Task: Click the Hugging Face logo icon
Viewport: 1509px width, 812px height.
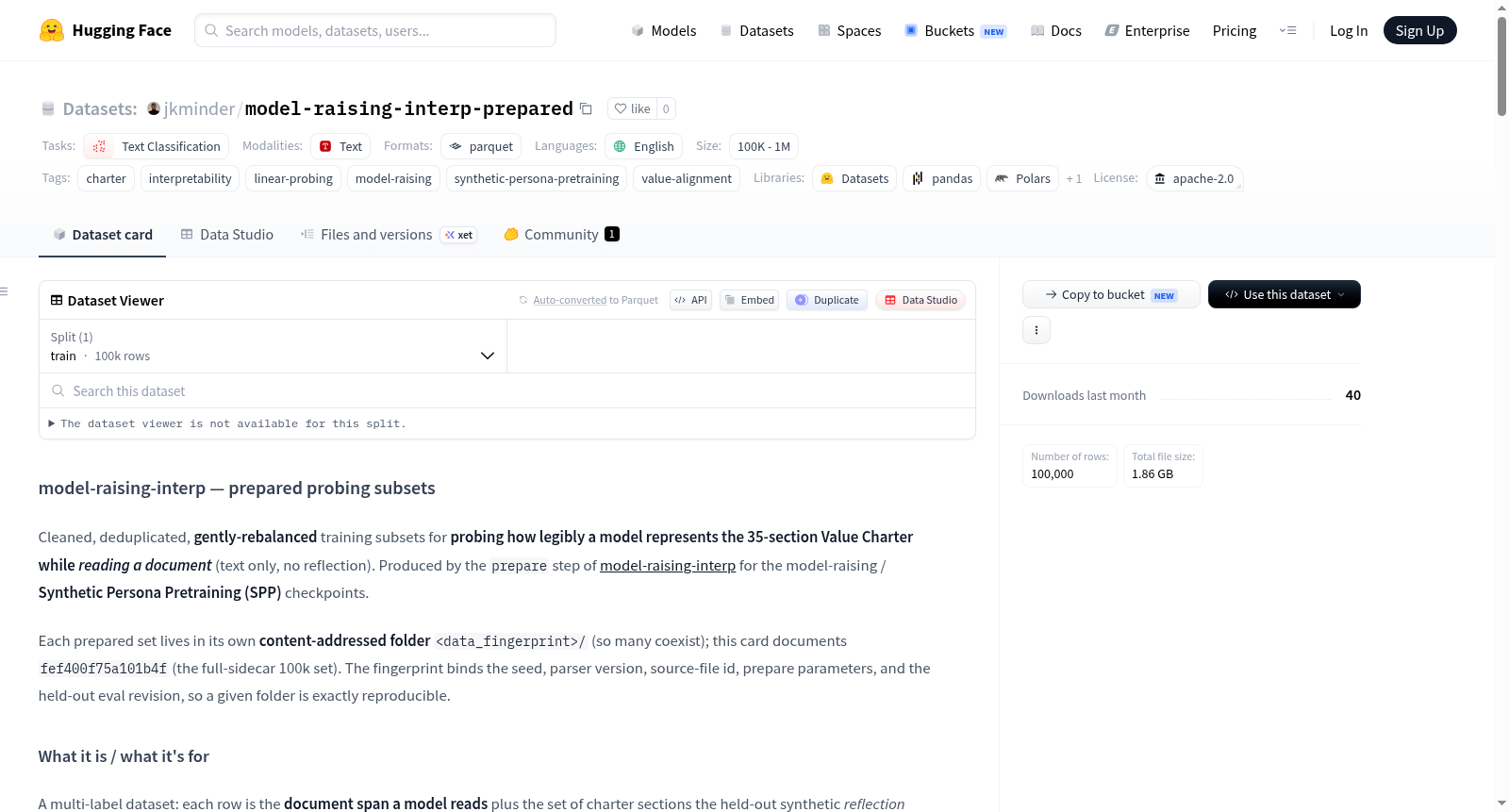Action: pos(52,30)
